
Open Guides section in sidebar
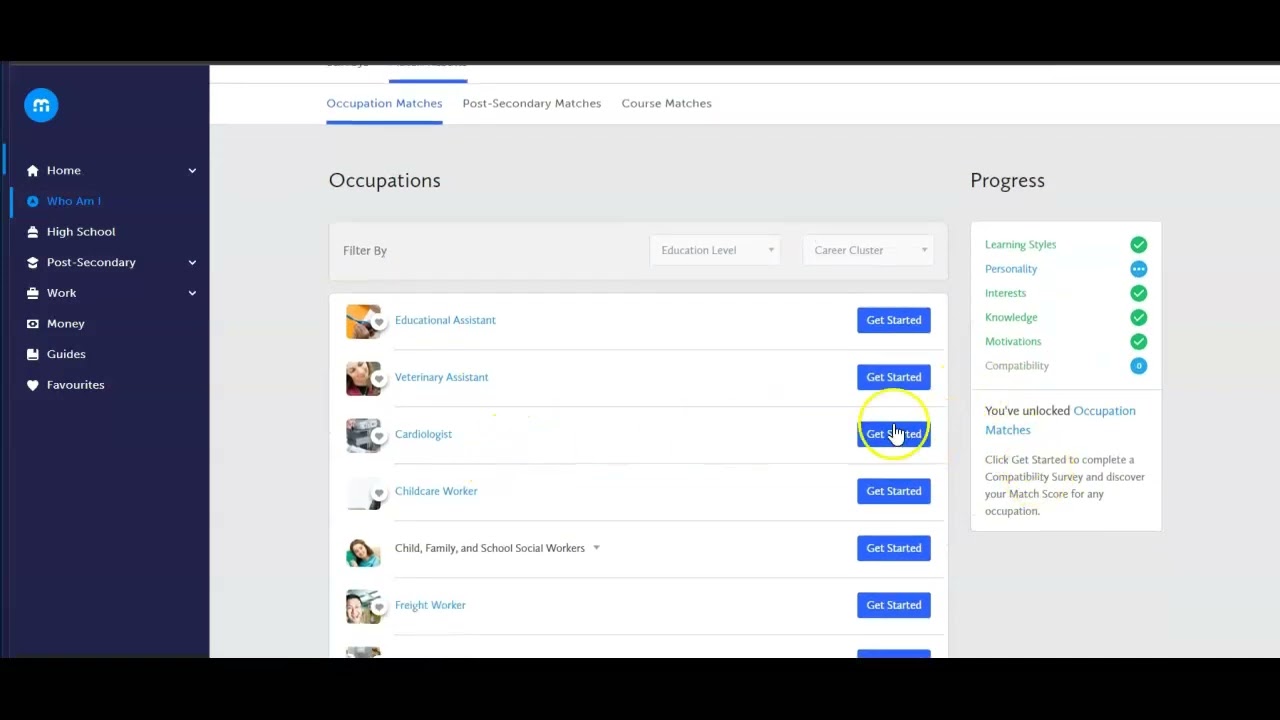click(x=66, y=354)
